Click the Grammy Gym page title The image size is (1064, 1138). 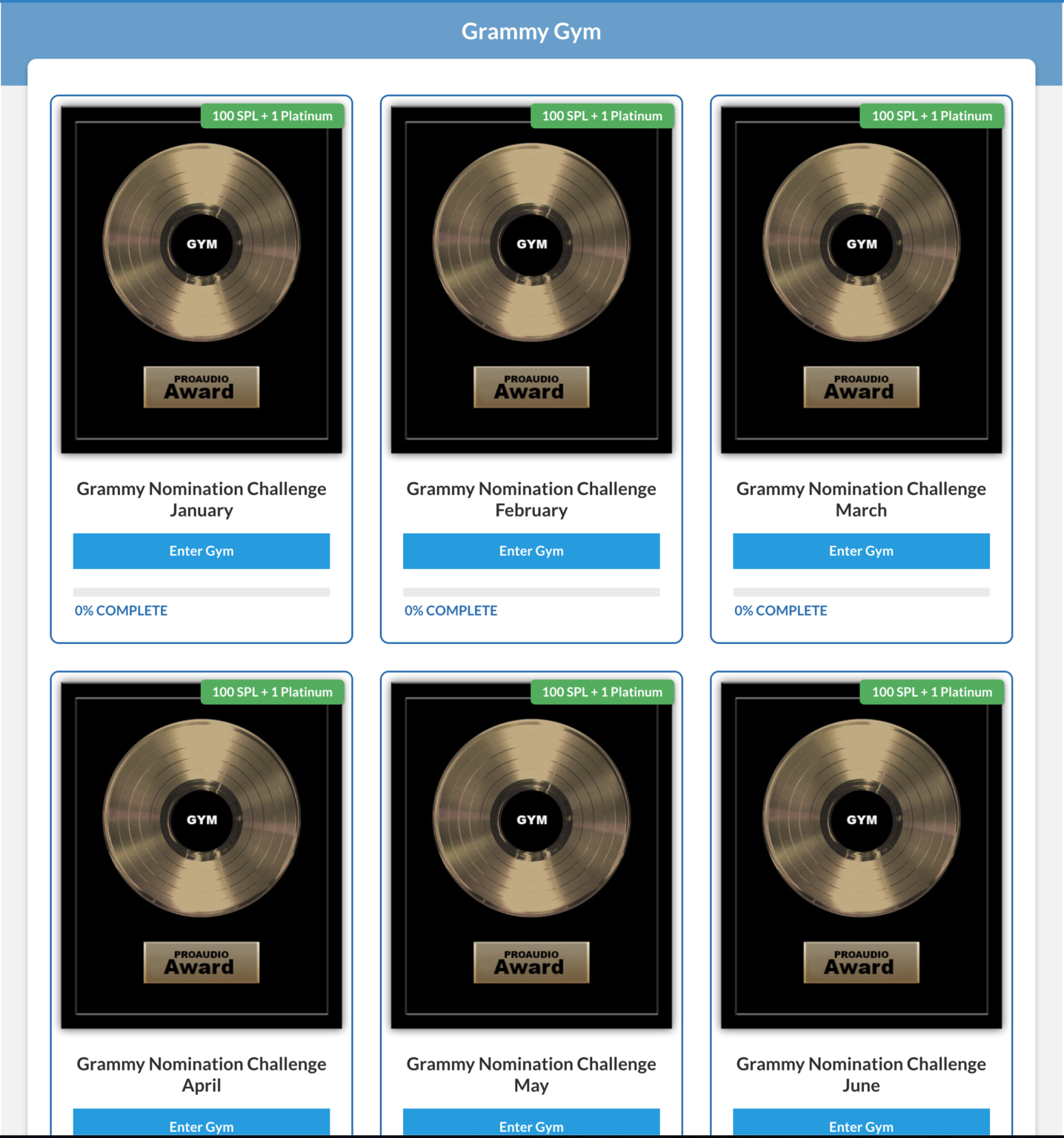tap(531, 30)
